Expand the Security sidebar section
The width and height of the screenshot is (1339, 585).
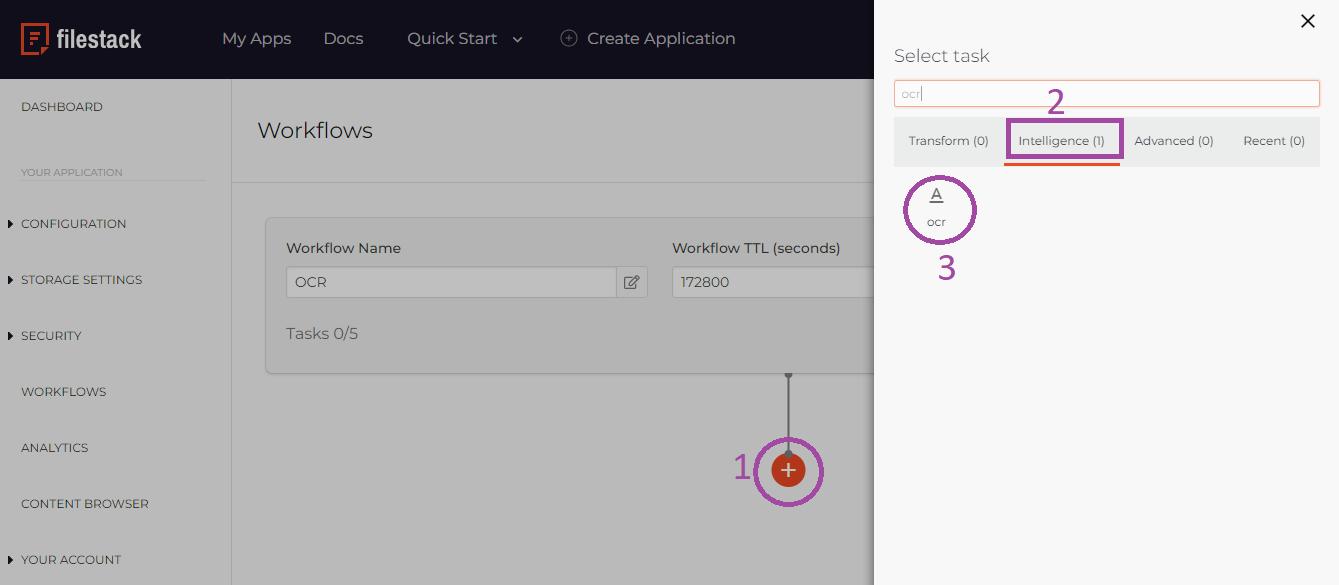click(51, 336)
